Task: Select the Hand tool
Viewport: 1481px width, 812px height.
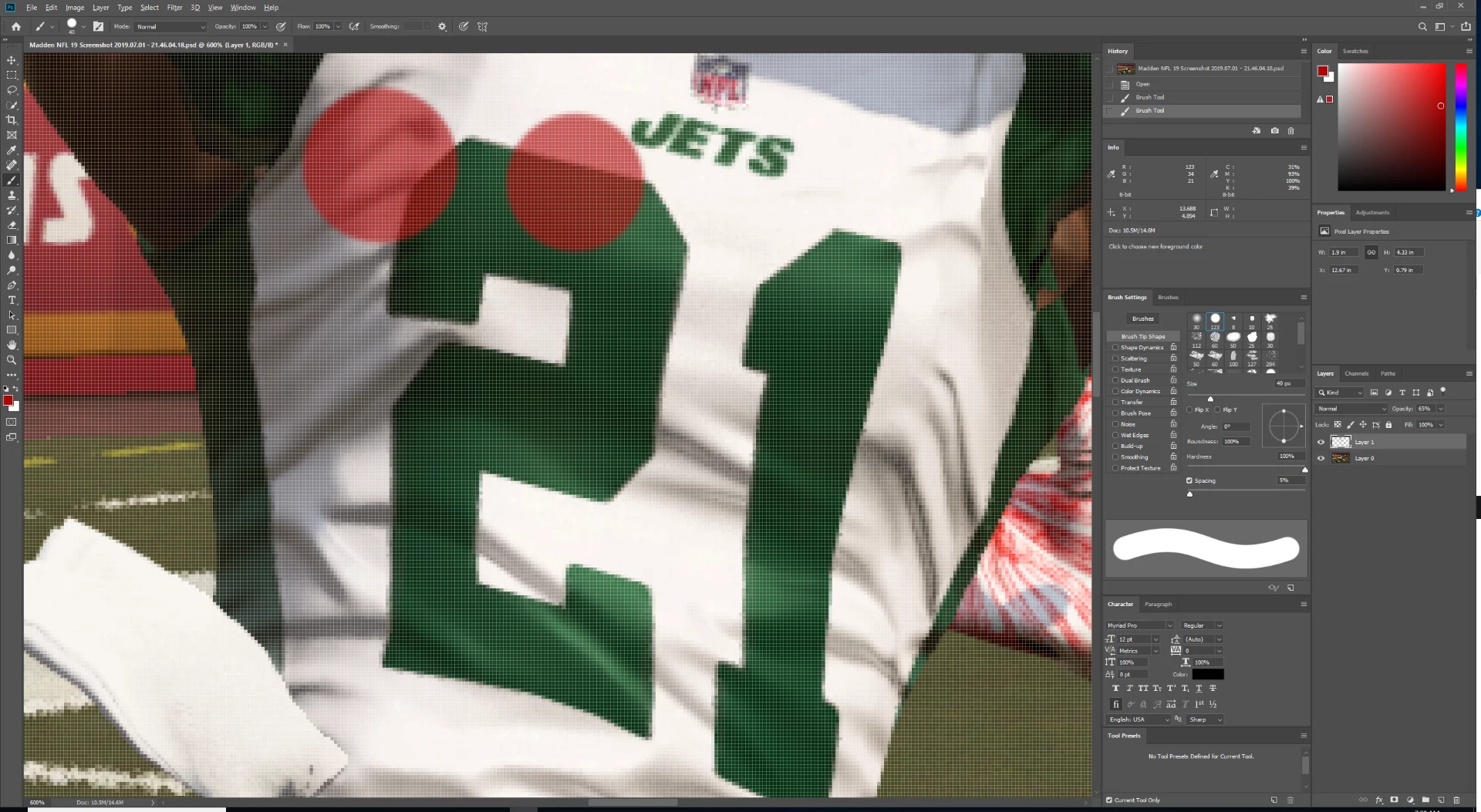Action: pyautogui.click(x=12, y=345)
